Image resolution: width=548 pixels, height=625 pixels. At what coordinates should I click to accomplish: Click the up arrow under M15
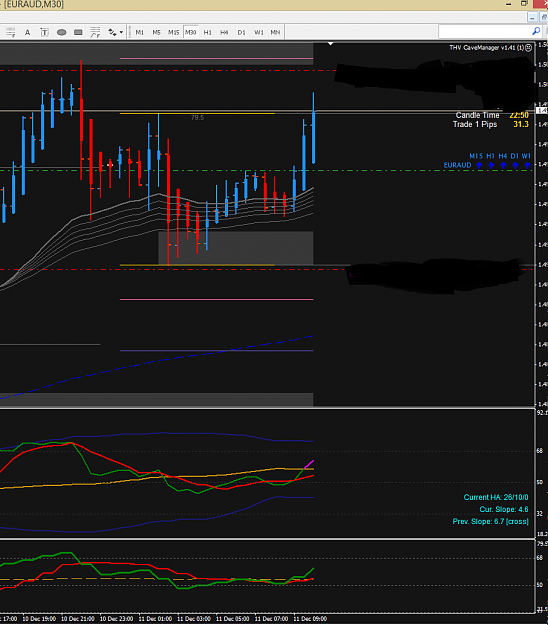[479, 165]
